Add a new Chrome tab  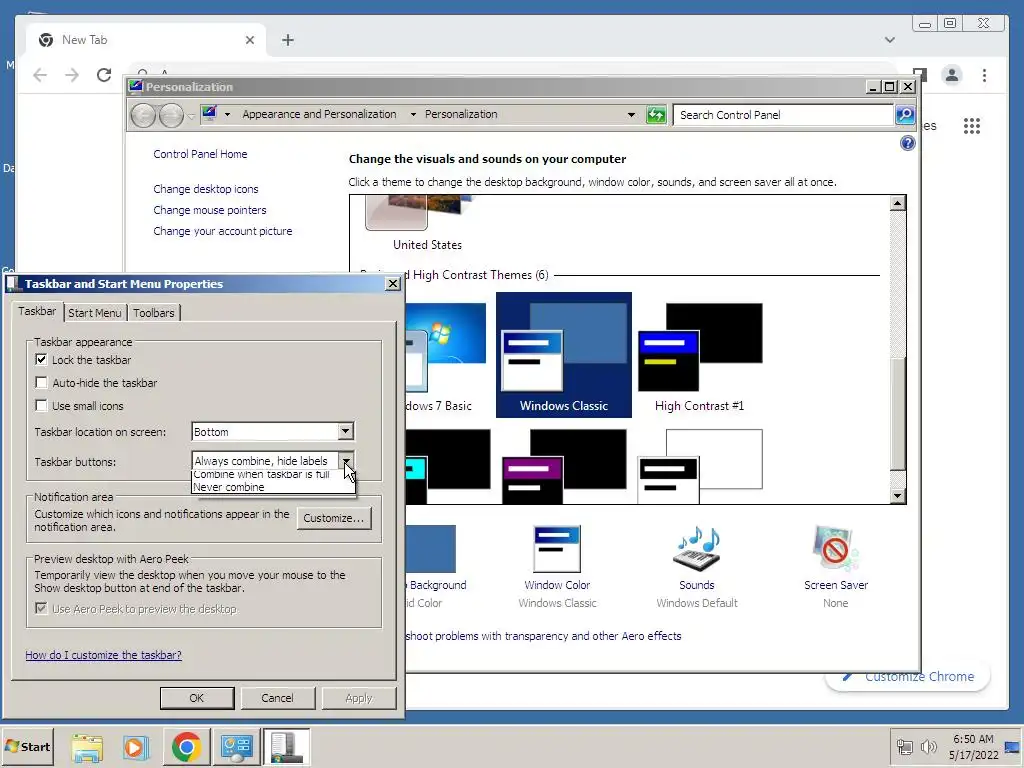coord(287,40)
